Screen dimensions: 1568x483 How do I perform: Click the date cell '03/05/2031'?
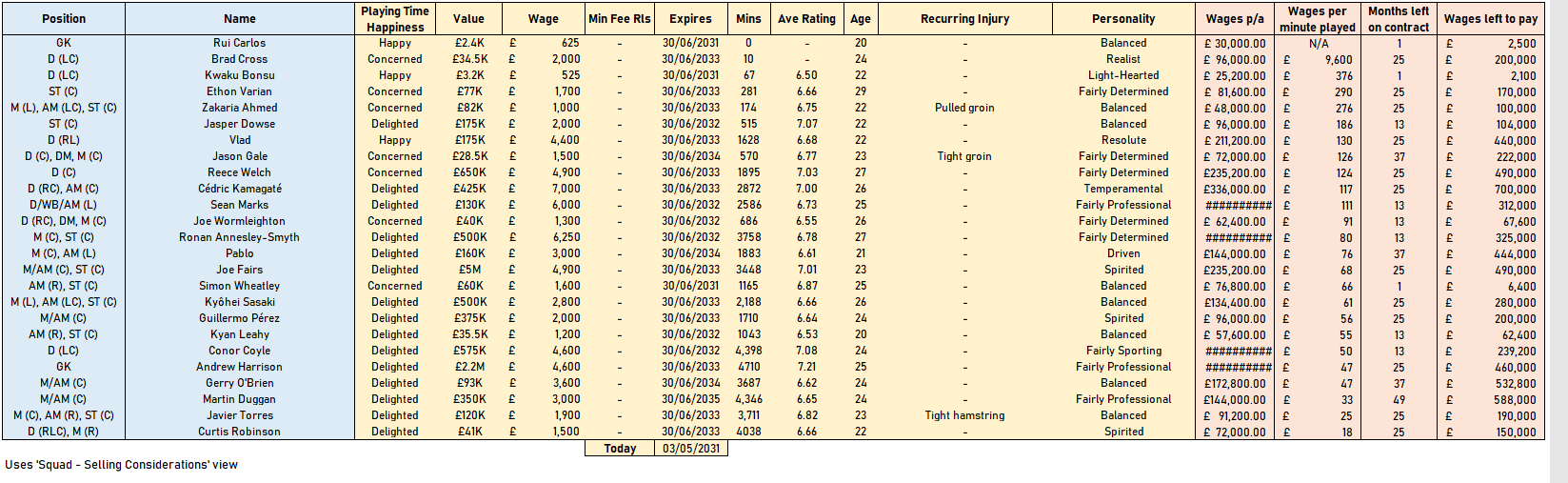click(691, 449)
